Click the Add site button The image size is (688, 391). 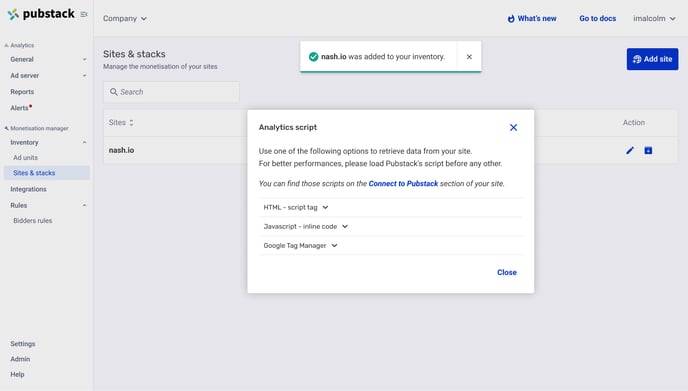point(652,59)
